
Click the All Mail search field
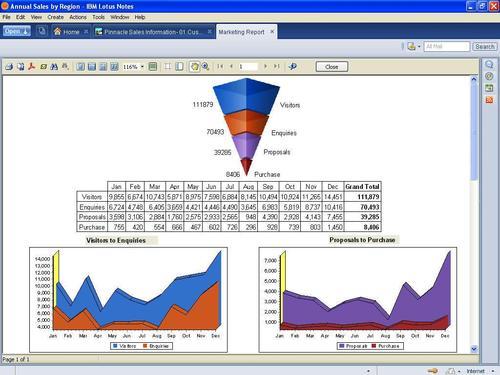447,47
